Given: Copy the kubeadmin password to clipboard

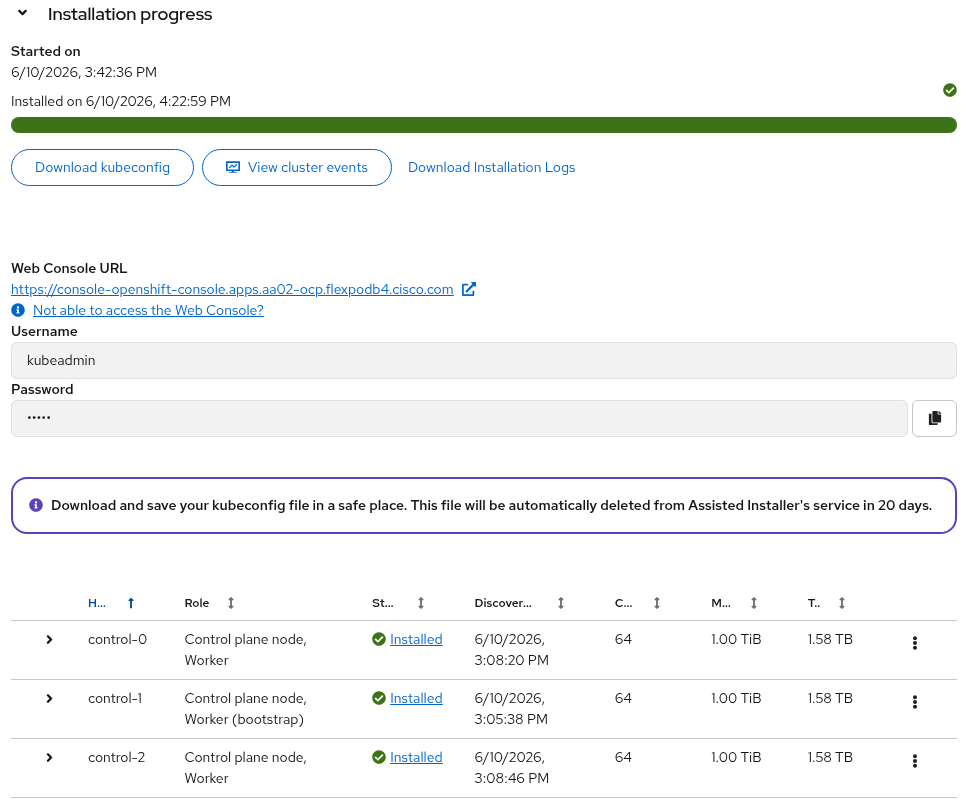Looking at the screenshot, I should (934, 419).
